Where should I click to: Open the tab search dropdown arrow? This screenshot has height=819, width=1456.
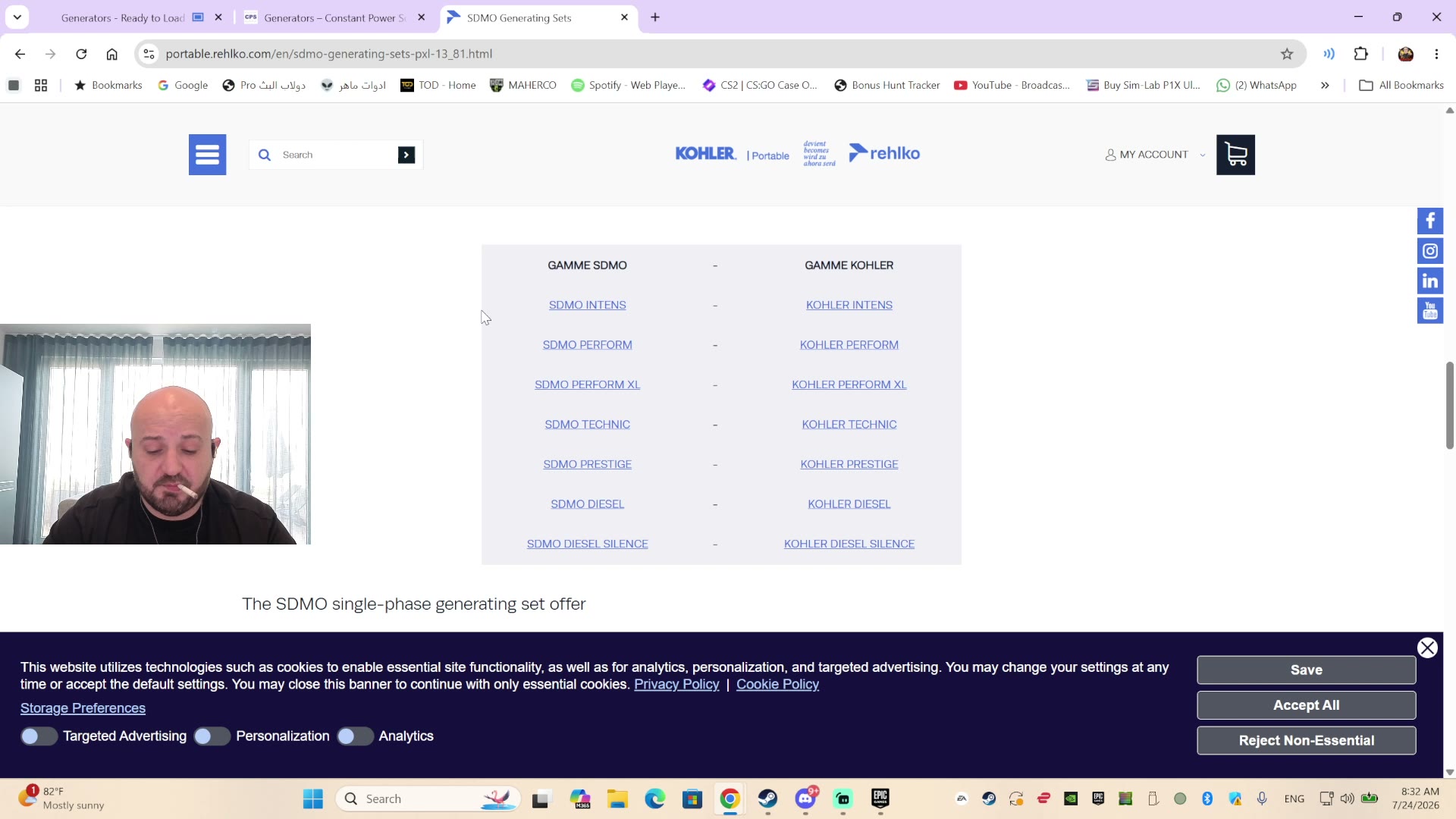[x=17, y=17]
